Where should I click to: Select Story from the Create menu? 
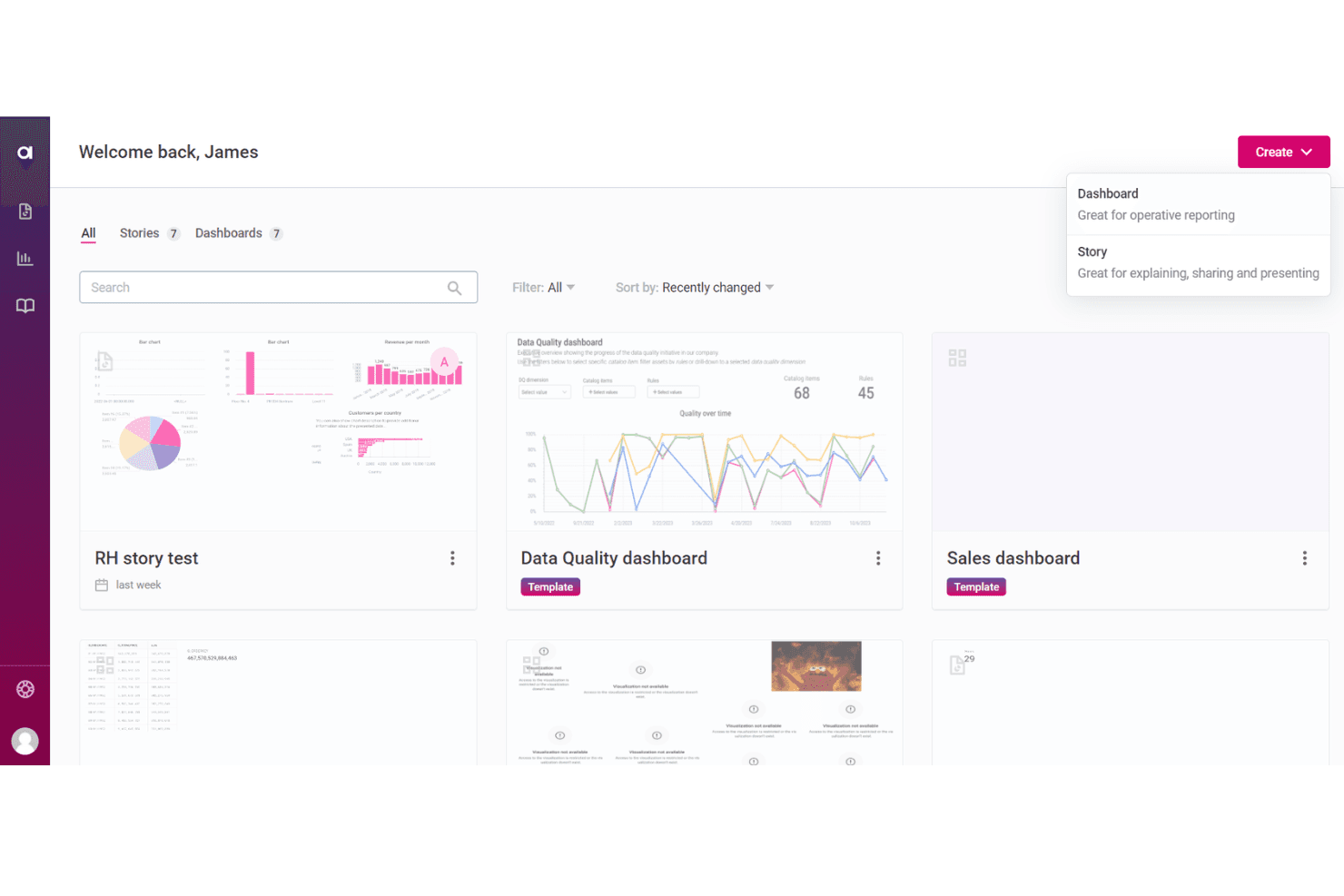(1198, 262)
